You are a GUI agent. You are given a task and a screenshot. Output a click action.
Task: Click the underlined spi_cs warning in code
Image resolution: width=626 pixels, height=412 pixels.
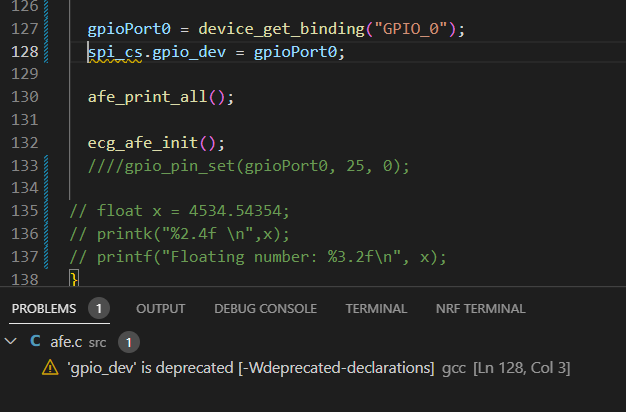click(x=115, y=52)
